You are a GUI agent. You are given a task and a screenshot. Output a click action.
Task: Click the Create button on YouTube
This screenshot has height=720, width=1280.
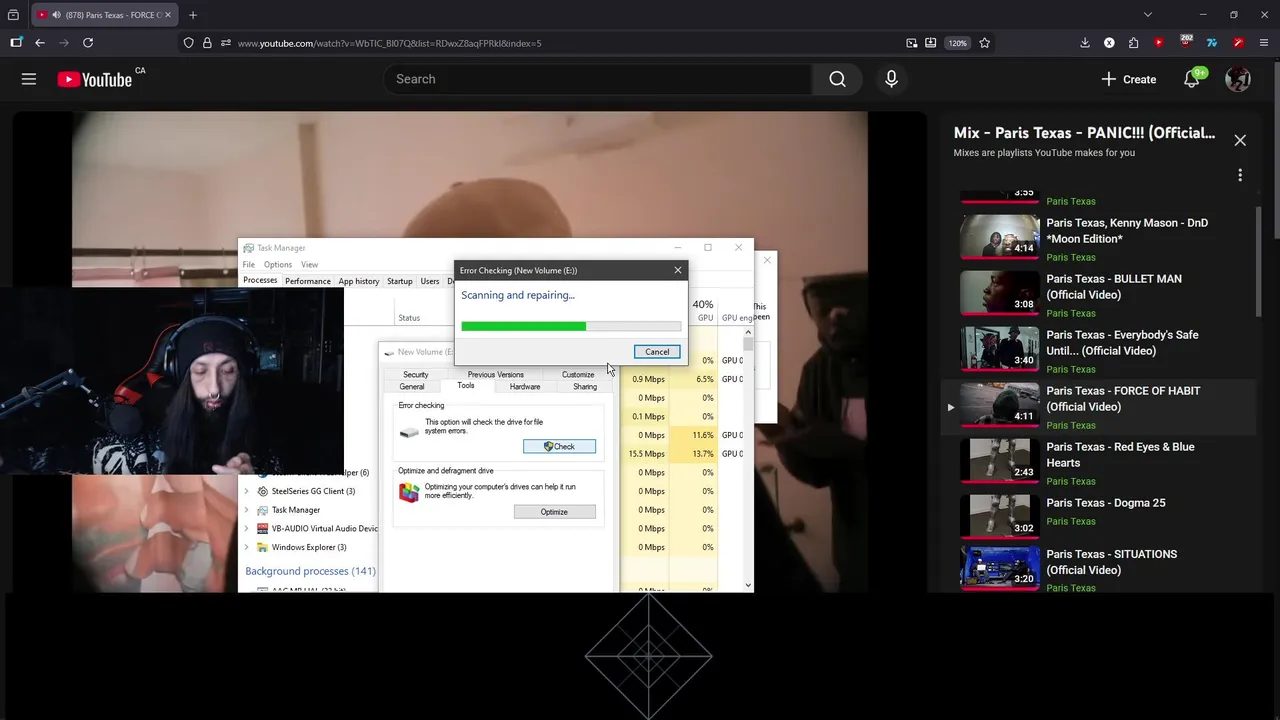point(1129,79)
